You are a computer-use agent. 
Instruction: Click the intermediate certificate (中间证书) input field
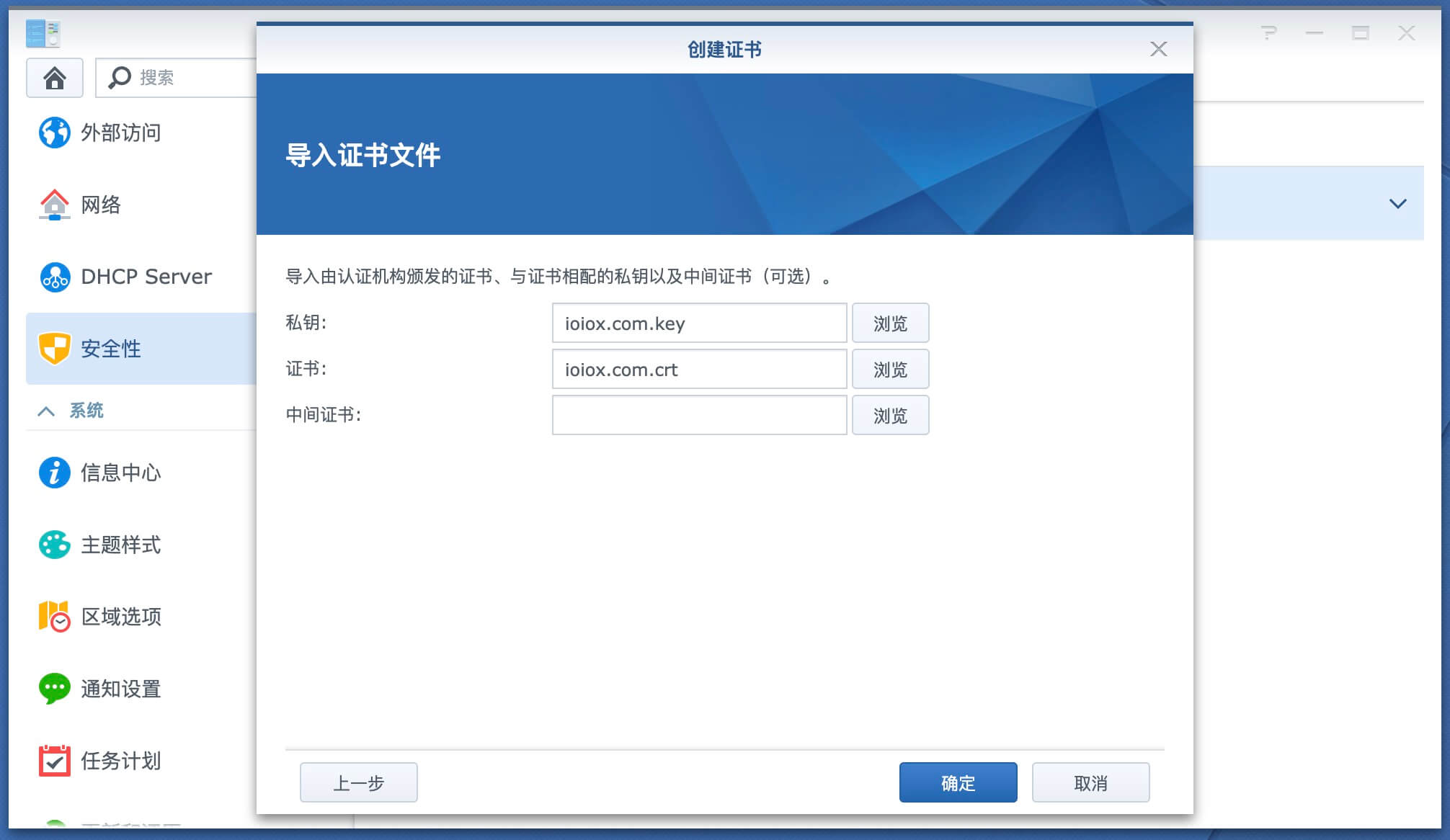pos(699,416)
